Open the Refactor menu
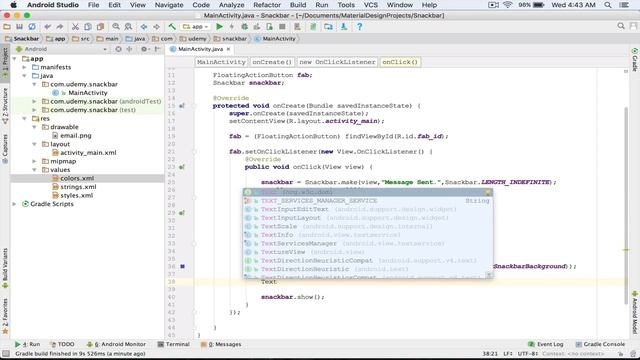 [x=267, y=5]
